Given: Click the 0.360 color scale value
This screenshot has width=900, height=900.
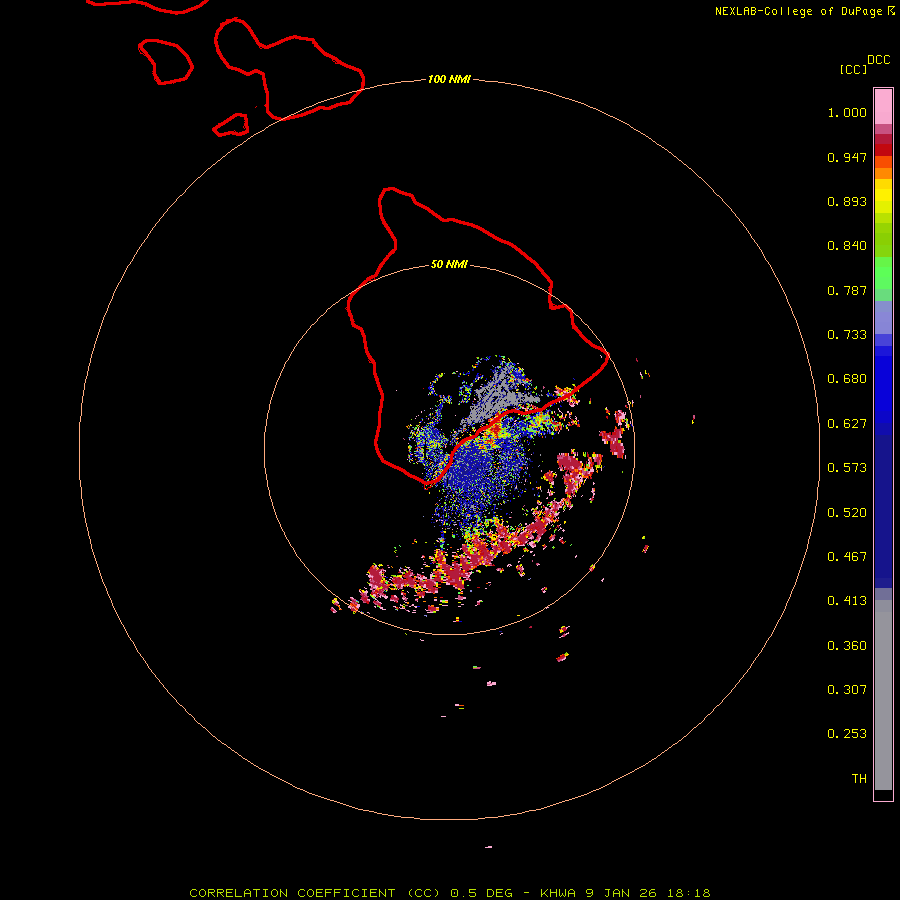Looking at the screenshot, I should pos(847,646).
